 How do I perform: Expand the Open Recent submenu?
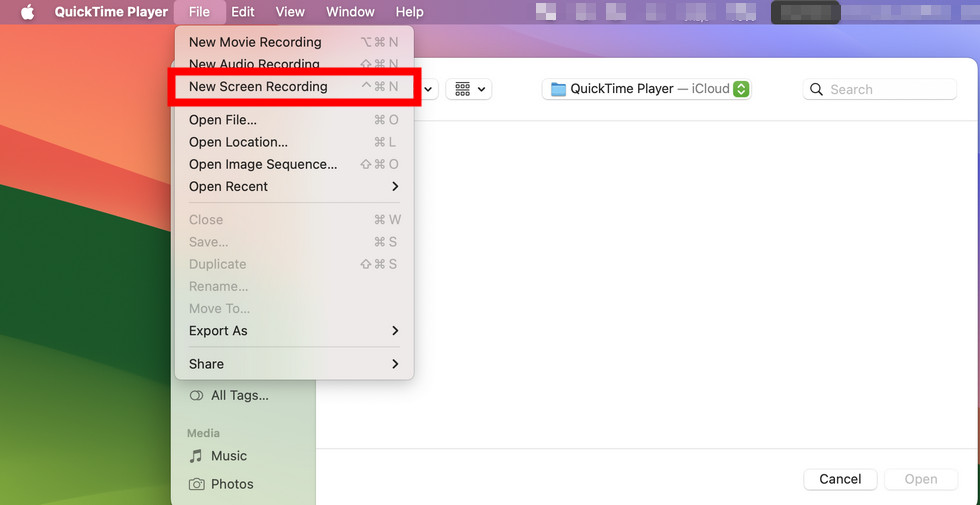pyautogui.click(x=294, y=187)
